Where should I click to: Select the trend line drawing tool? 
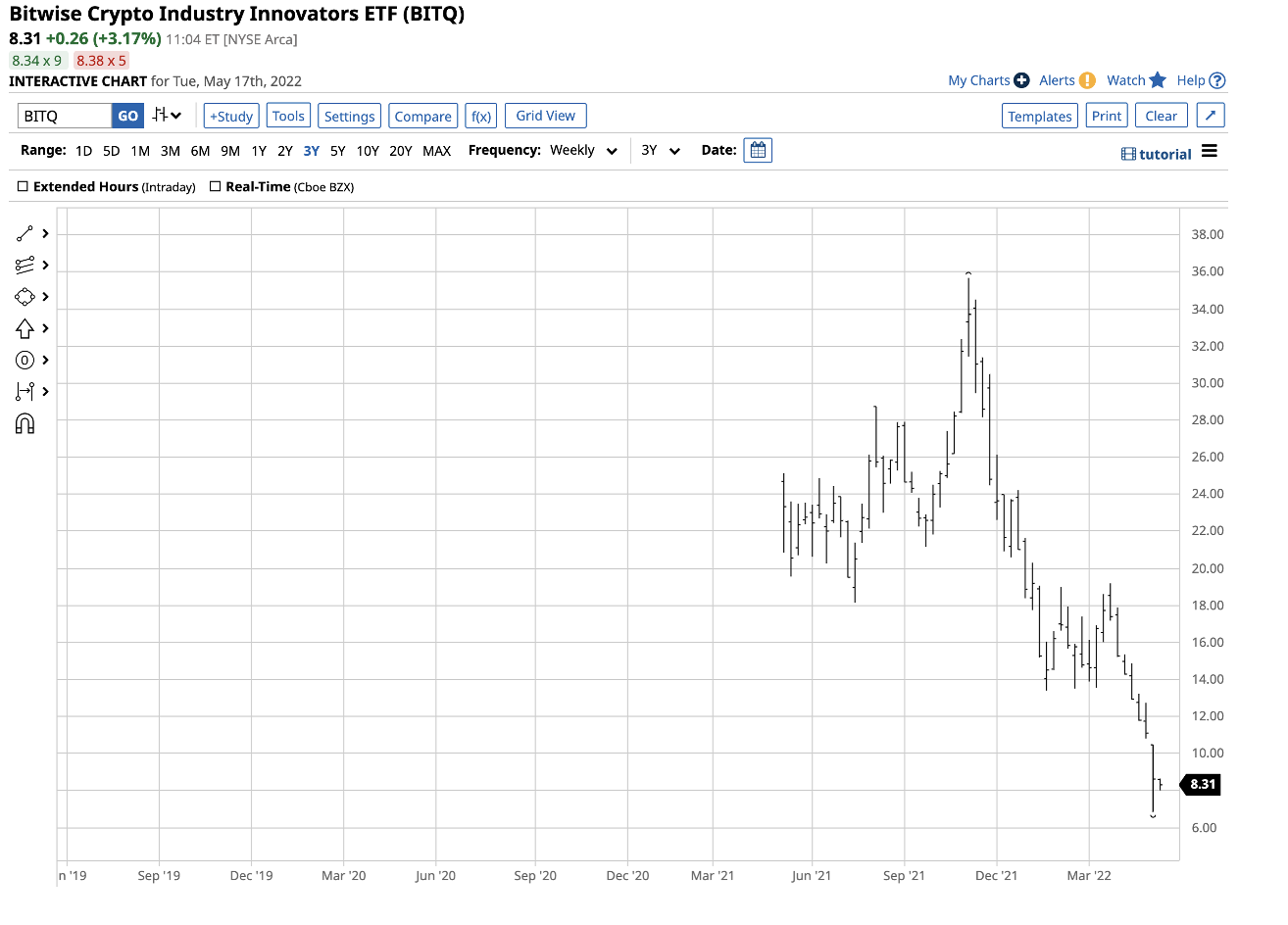click(x=25, y=234)
